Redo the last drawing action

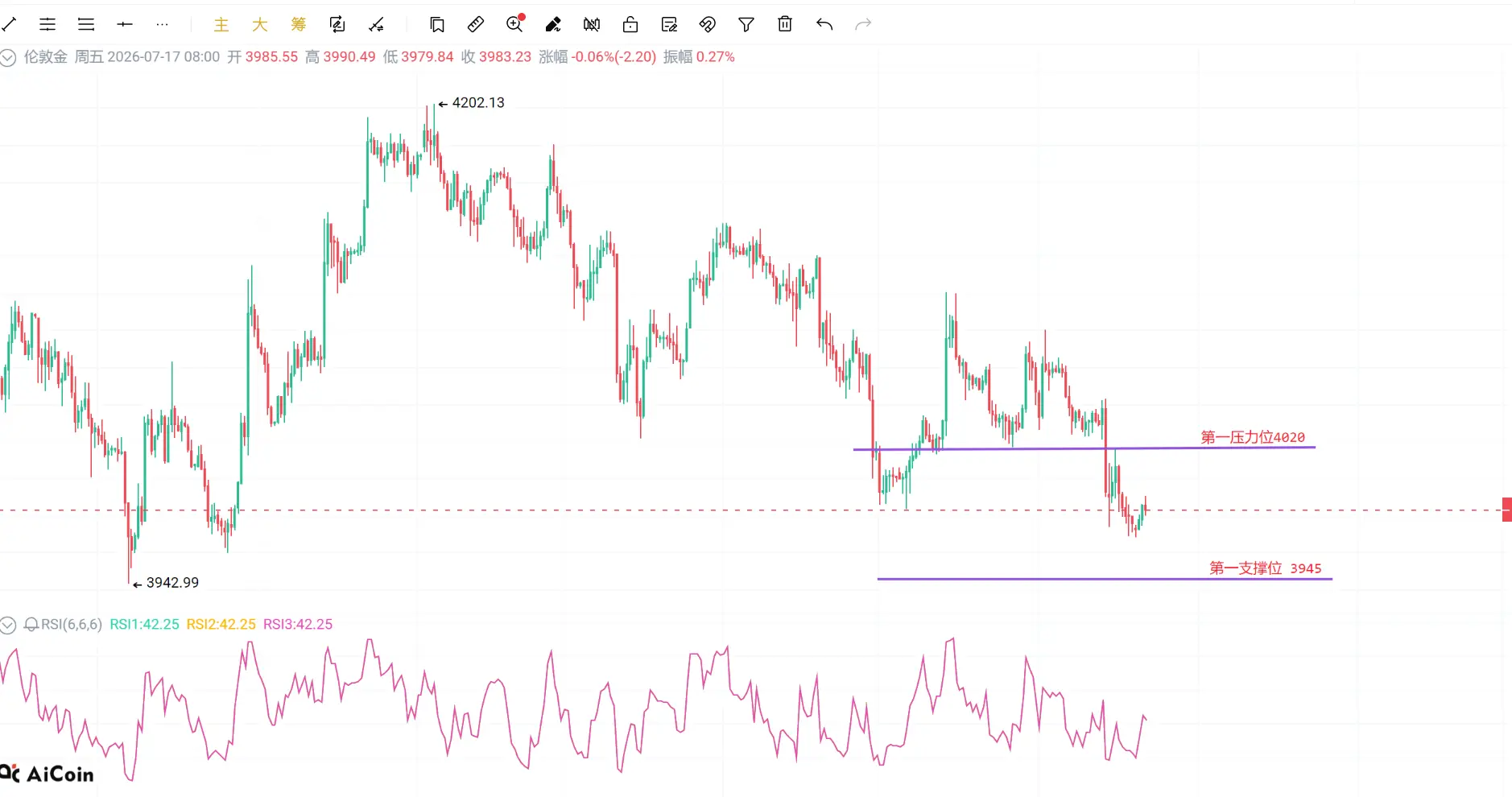click(863, 25)
